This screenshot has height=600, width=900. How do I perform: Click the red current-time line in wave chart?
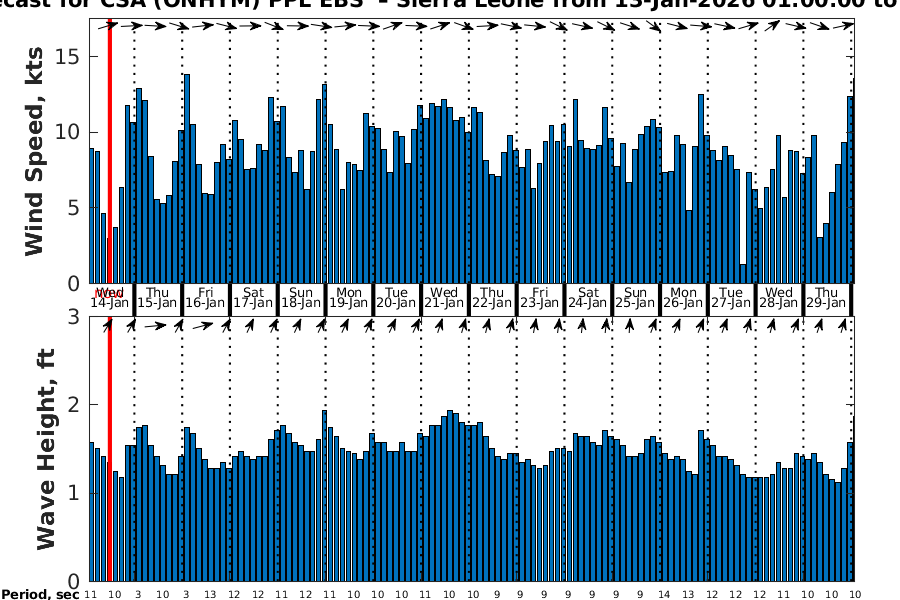pos(109,450)
